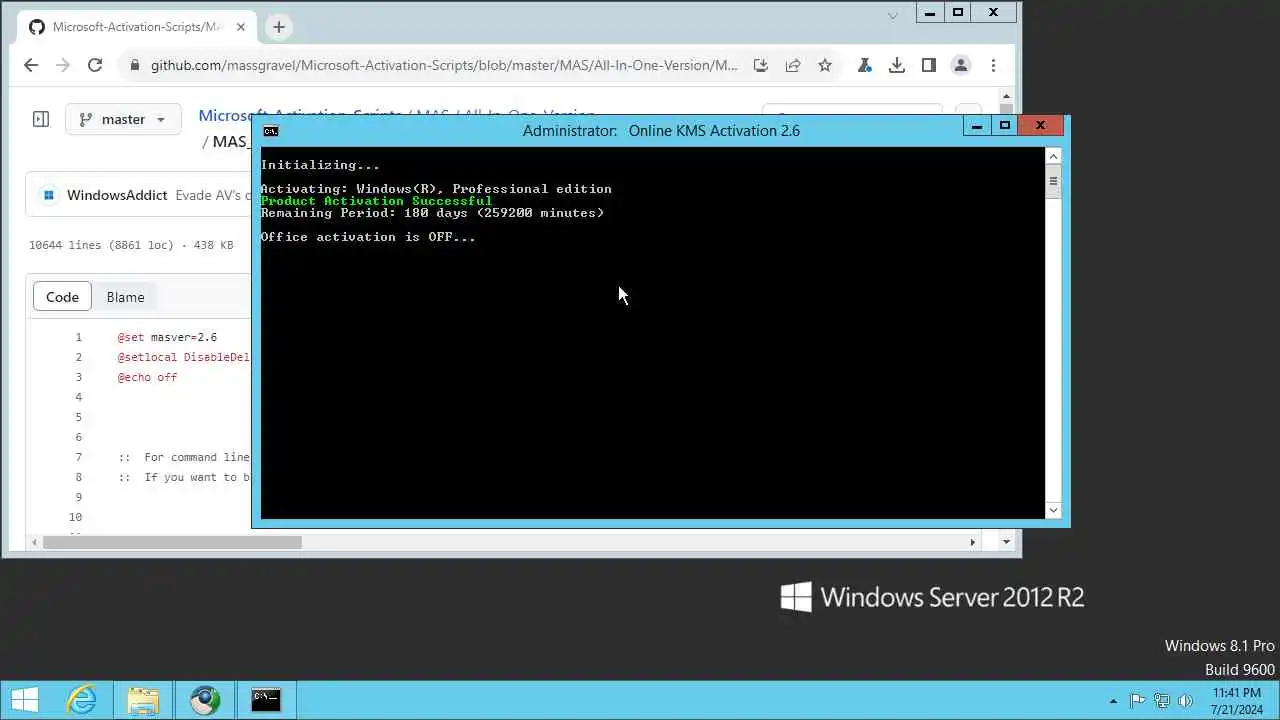Open Chrome's three-dot menu

point(993,65)
